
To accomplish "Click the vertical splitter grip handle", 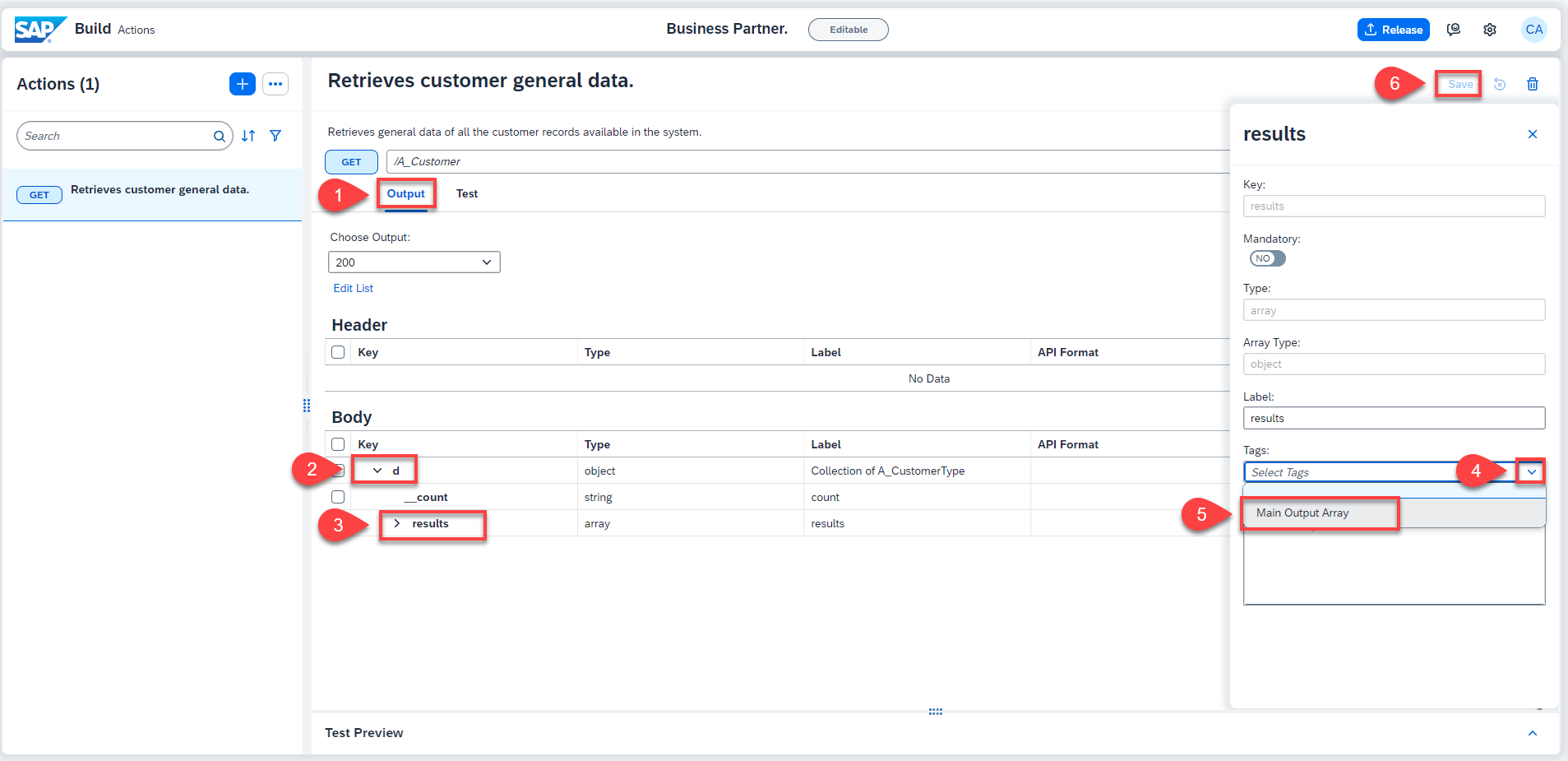I will [x=307, y=406].
